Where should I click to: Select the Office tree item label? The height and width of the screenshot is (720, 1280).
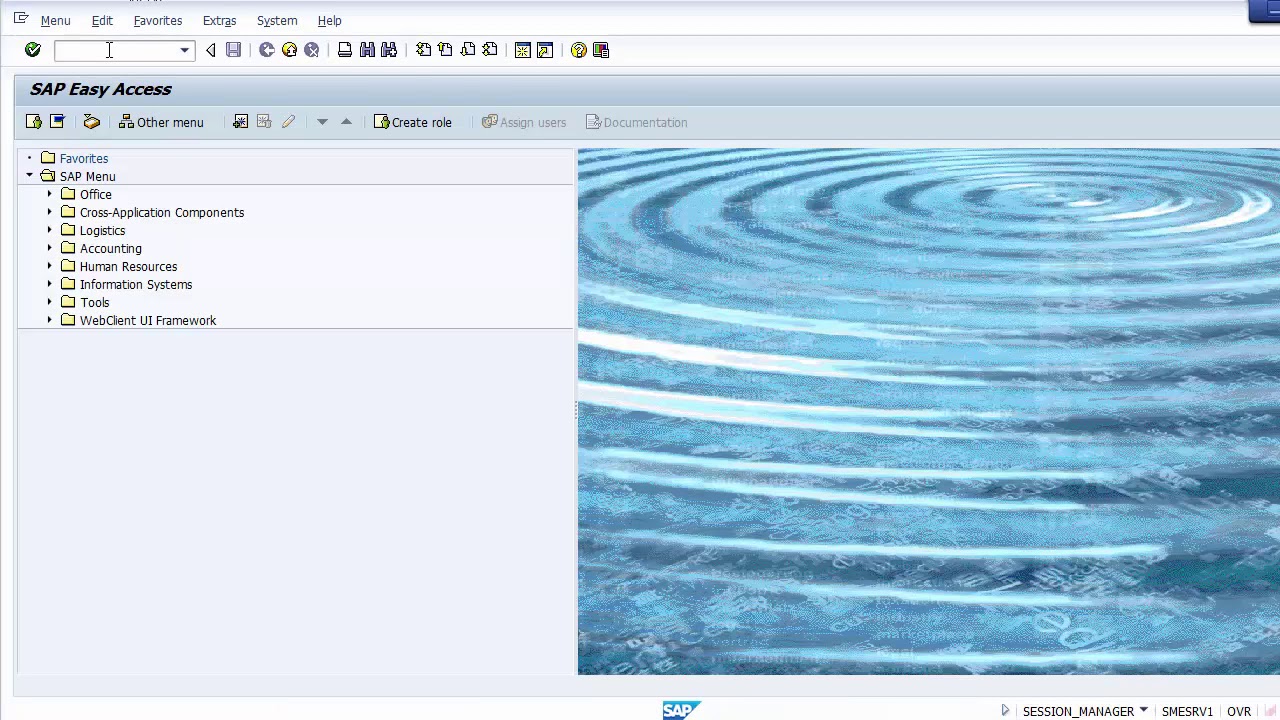[96, 194]
